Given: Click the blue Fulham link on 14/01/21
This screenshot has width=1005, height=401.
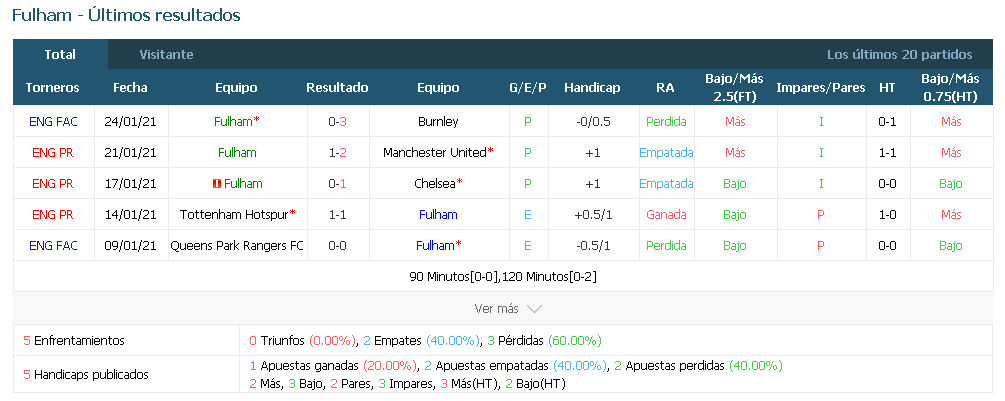Looking at the screenshot, I should [438, 214].
